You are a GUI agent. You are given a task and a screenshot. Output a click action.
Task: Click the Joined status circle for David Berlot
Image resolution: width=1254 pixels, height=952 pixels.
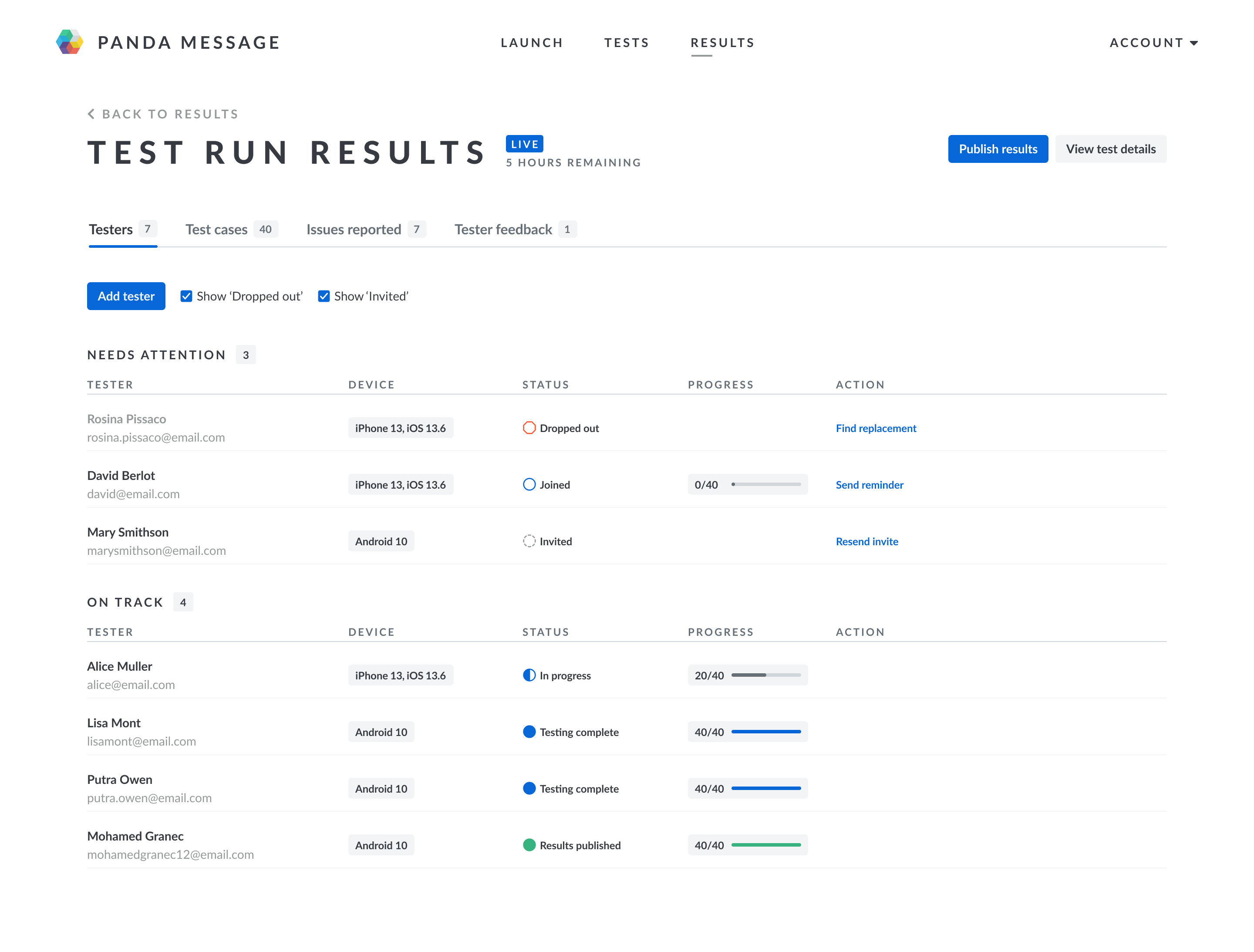tap(529, 484)
